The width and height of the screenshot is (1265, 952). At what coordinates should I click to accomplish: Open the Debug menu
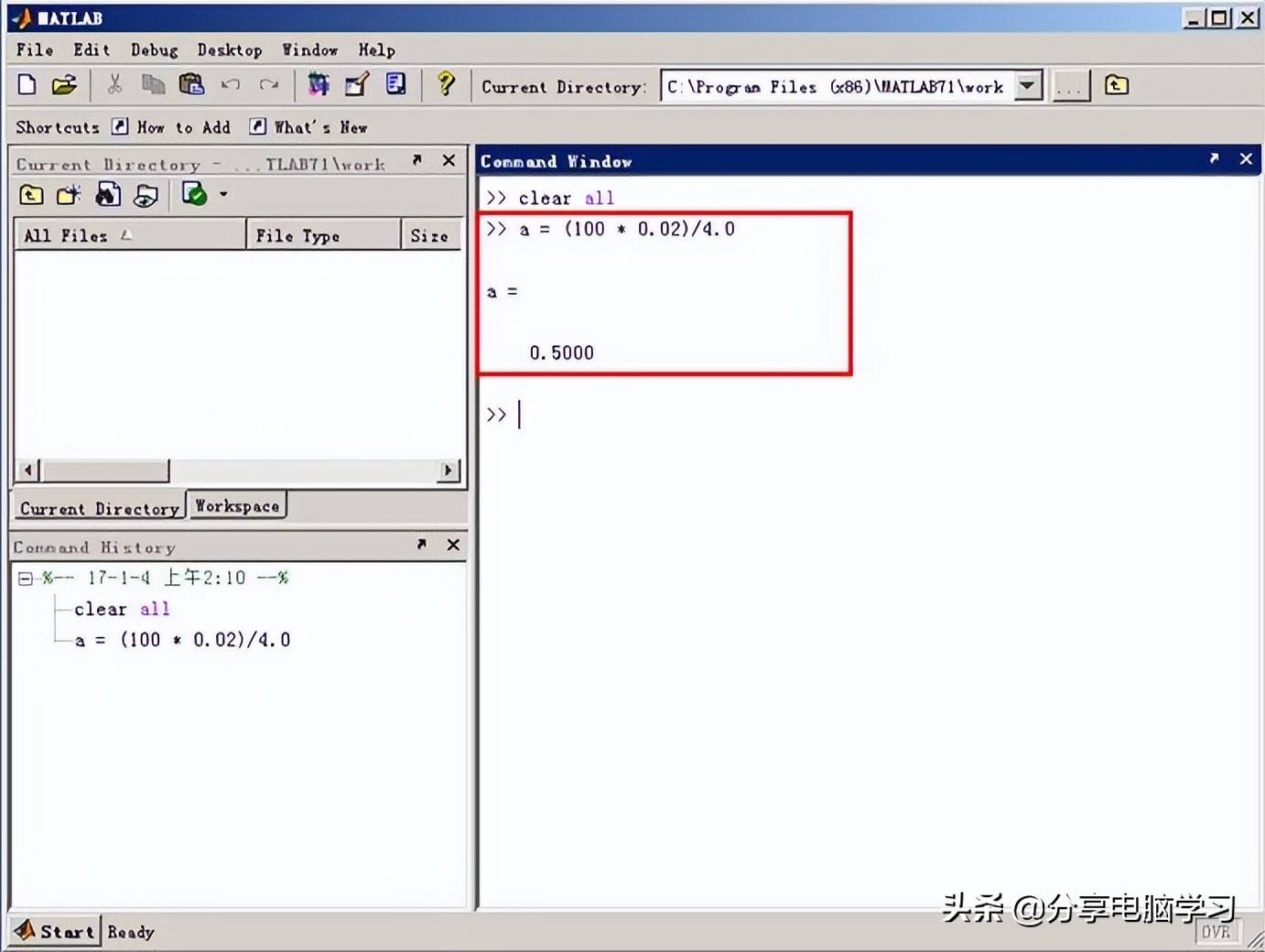(x=154, y=50)
